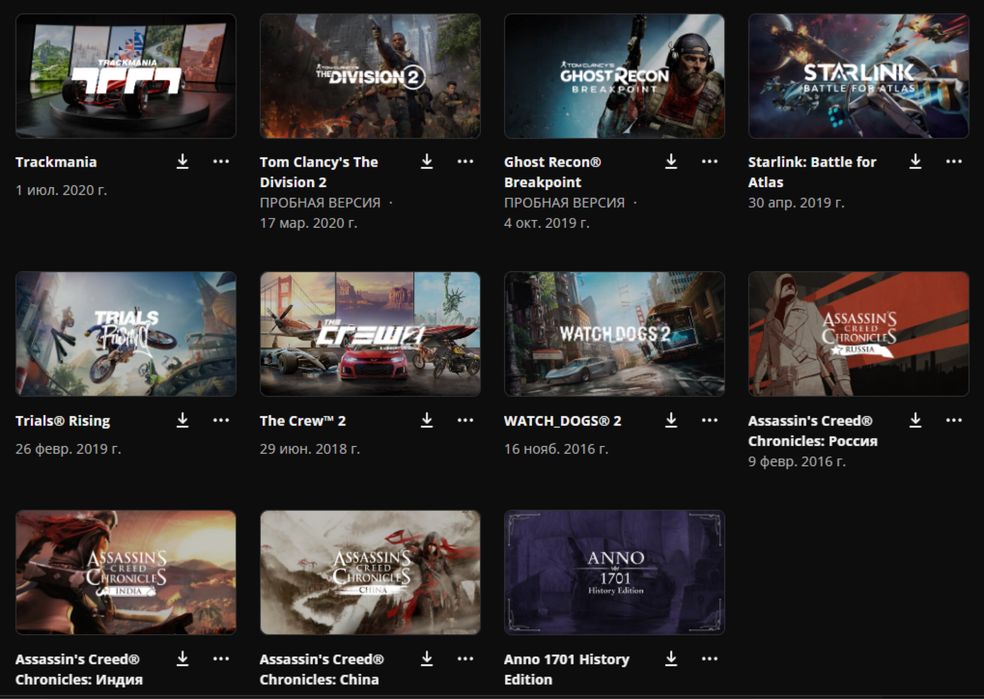The height and width of the screenshot is (699, 984).
Task: Click the Assassin's Creed Chronicles: Россия title
Action: (813, 430)
